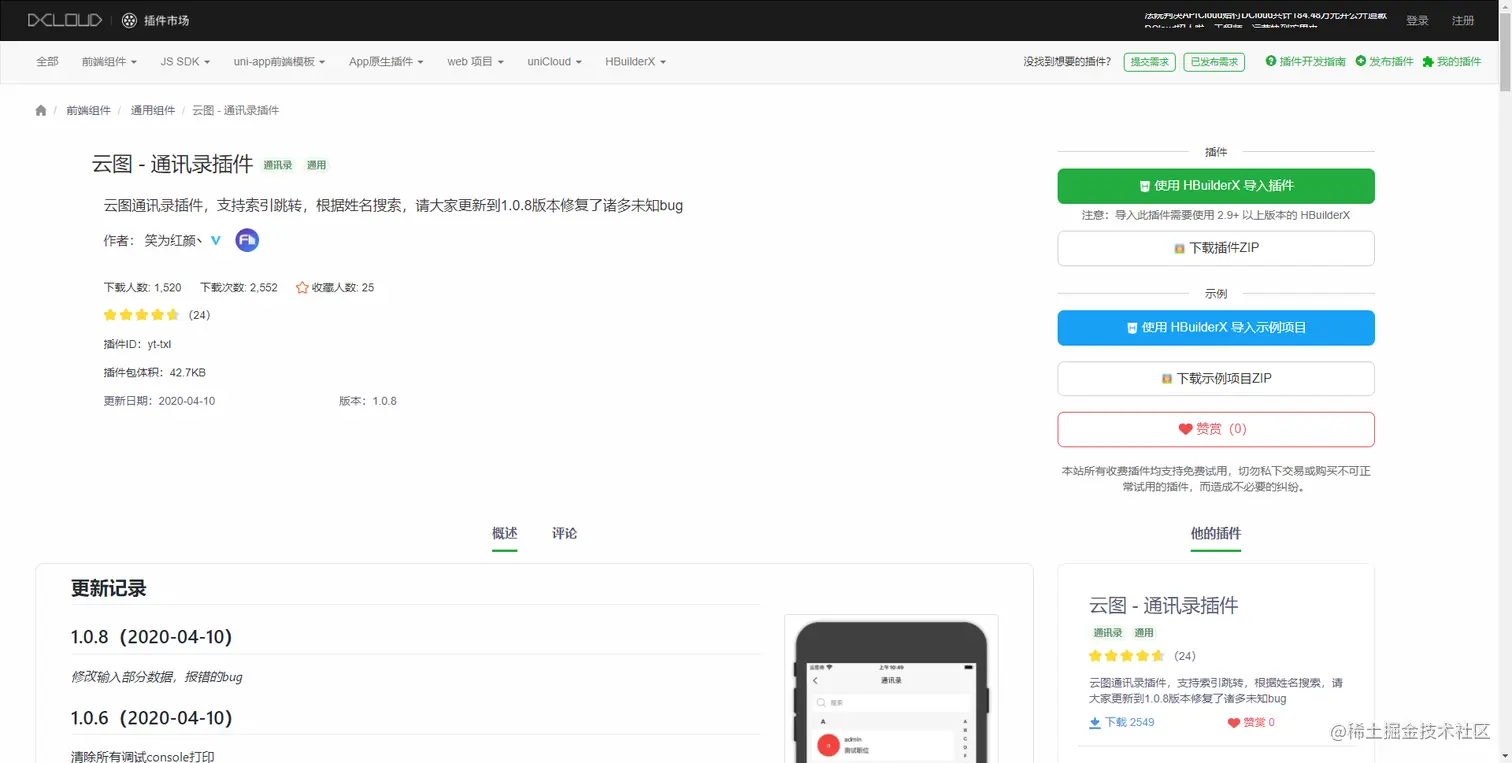1512x763 pixels.
Task: Click the round purple author avatar
Action: (247, 240)
